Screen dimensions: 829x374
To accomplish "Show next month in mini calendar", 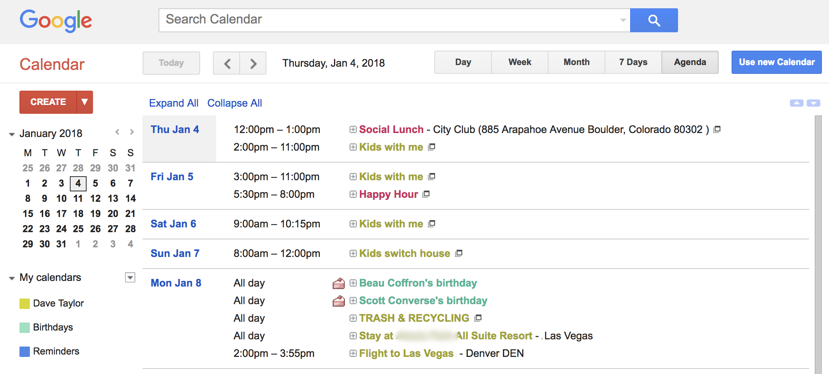I will 132,132.
